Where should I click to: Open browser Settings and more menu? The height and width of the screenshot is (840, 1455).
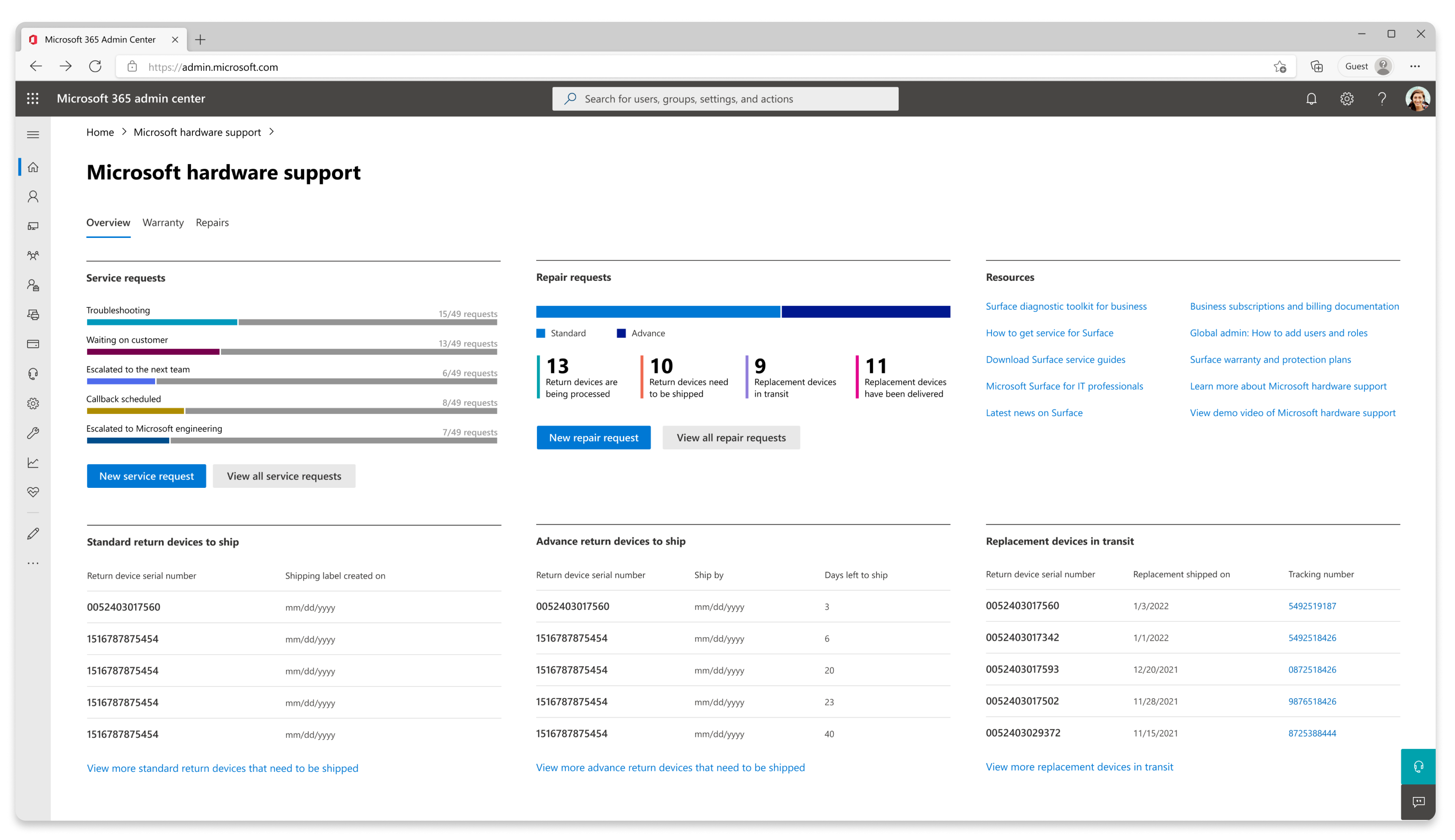tap(1415, 66)
